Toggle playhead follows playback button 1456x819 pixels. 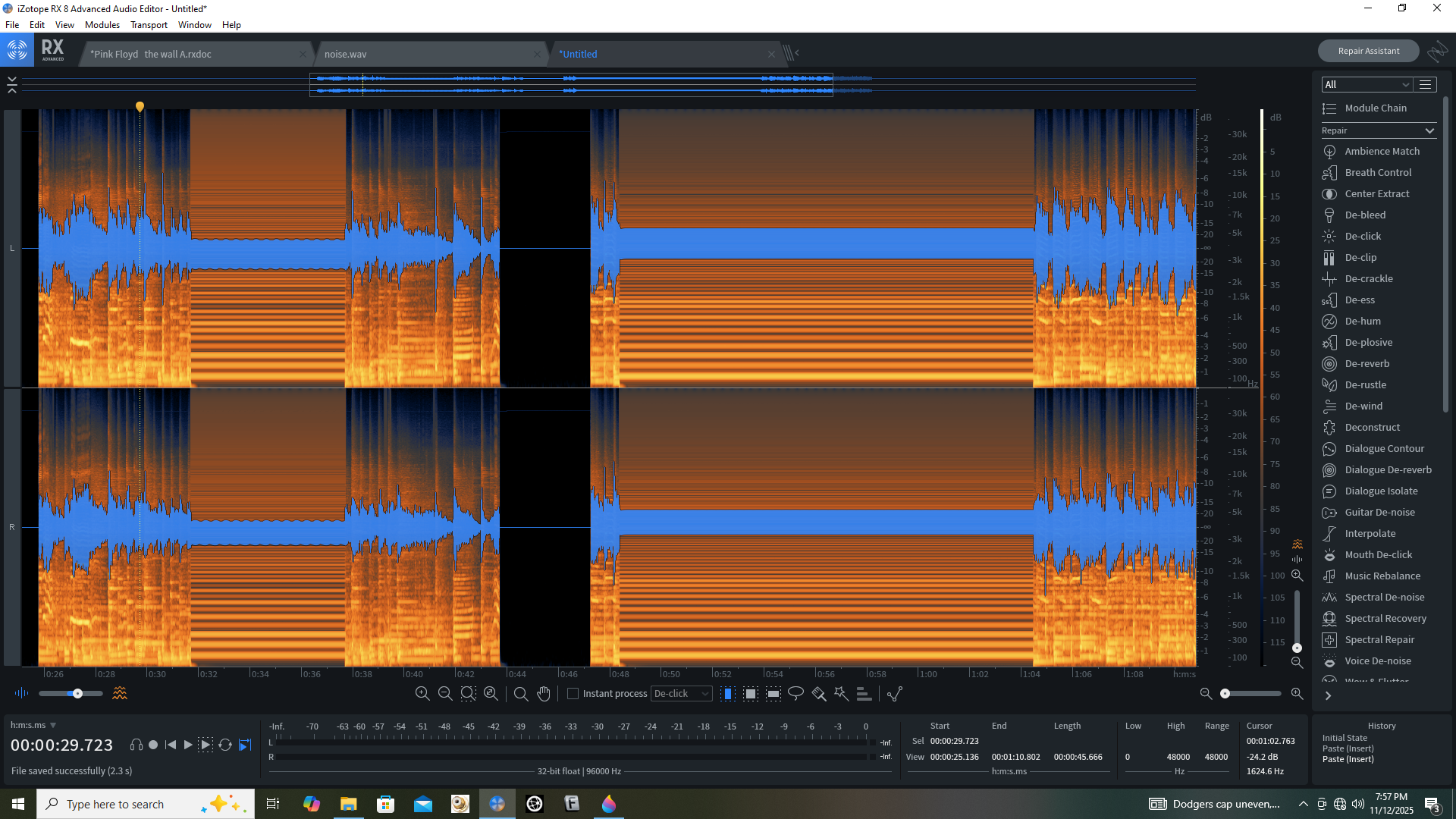[245, 745]
